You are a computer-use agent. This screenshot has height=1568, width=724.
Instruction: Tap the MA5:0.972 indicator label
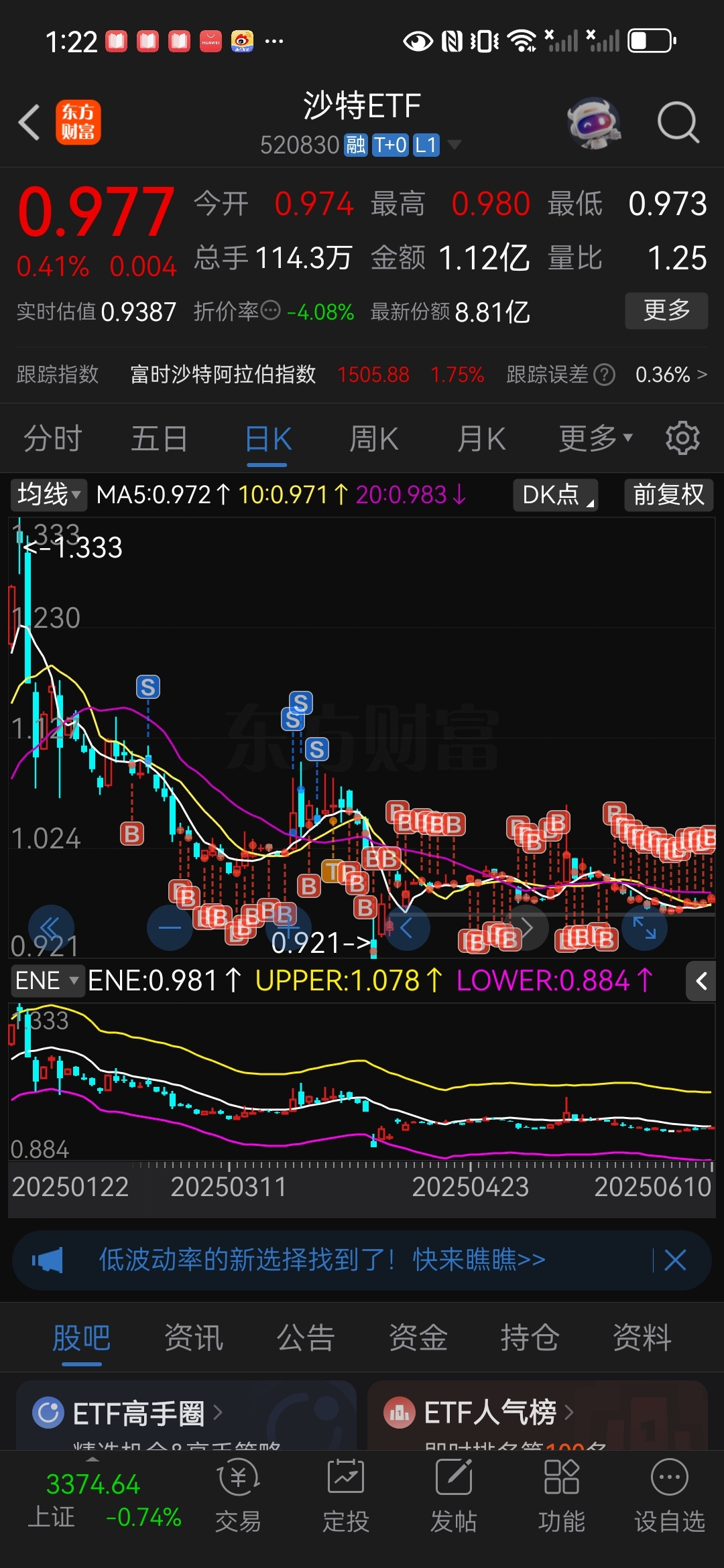click(x=164, y=495)
